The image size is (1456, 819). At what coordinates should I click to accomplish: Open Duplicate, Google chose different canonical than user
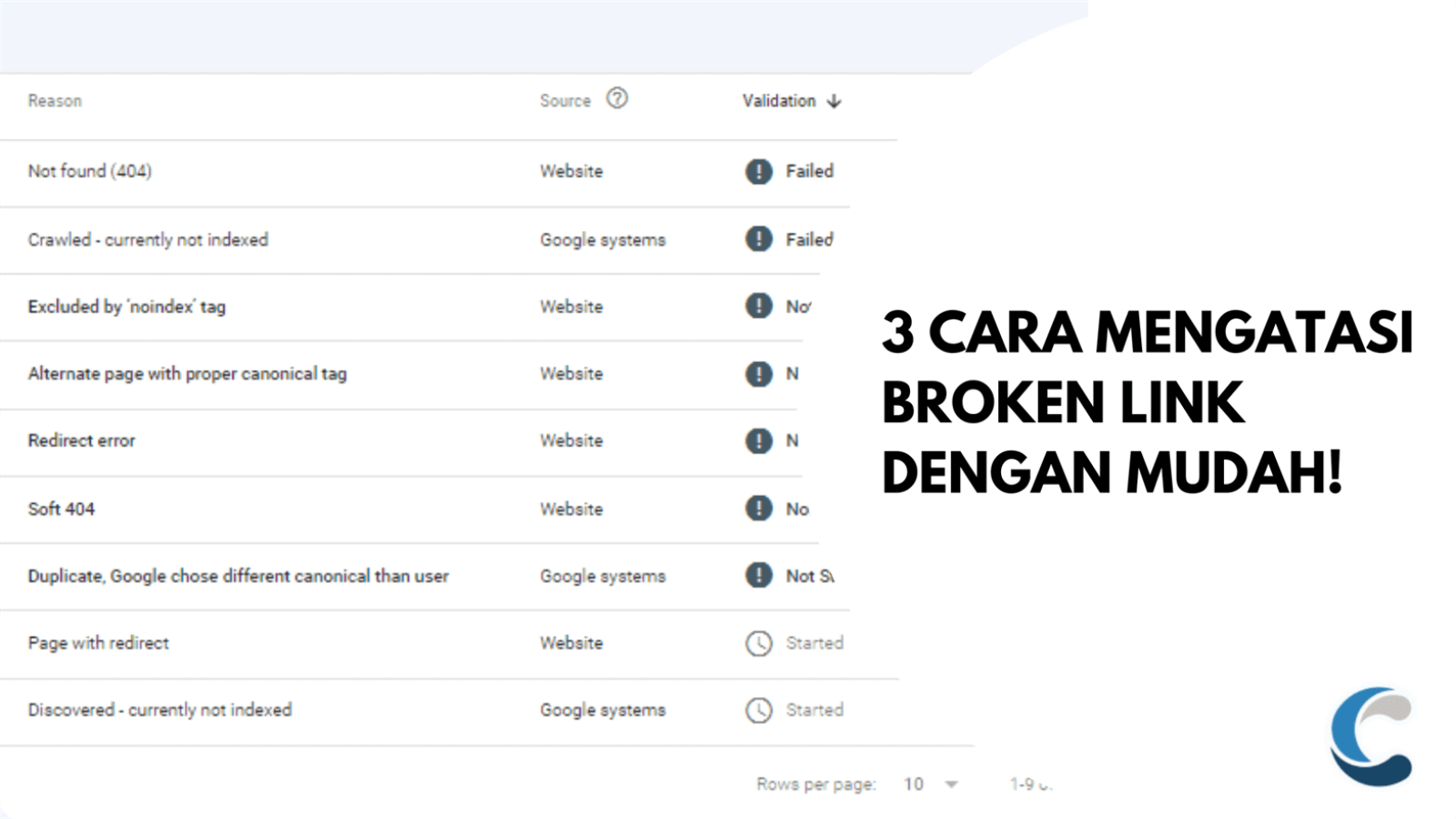pos(238,576)
